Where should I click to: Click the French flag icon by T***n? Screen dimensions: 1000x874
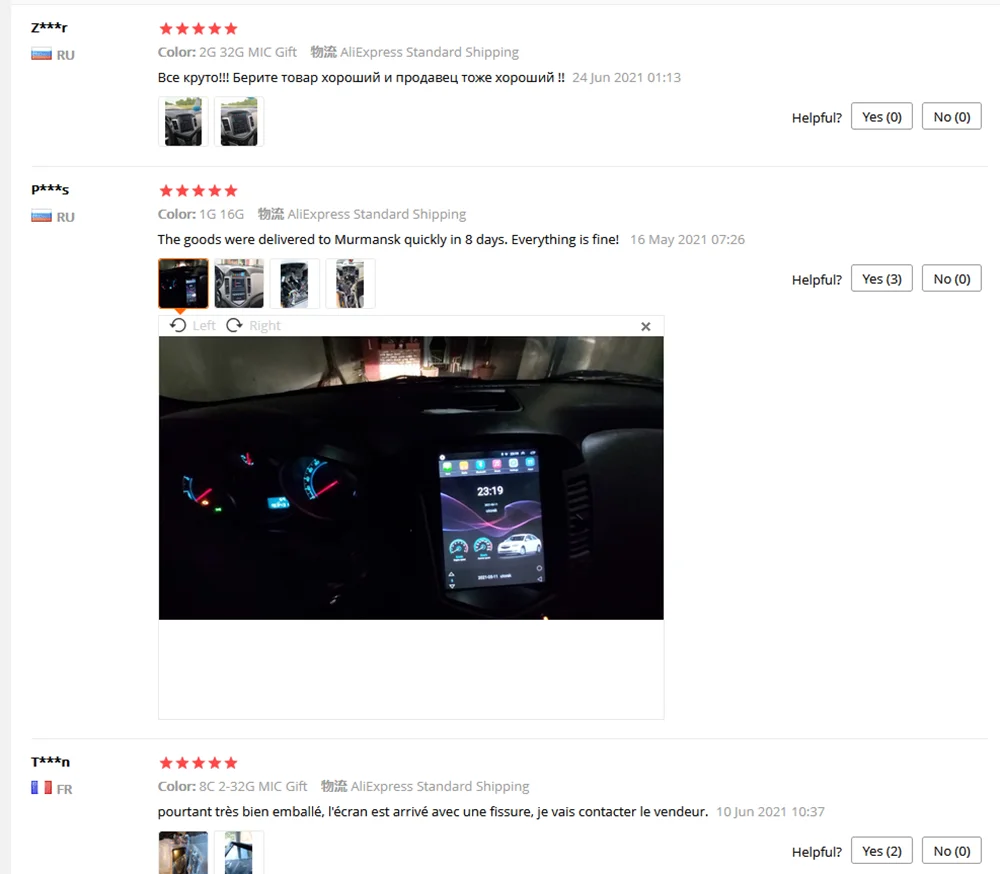pos(41,789)
